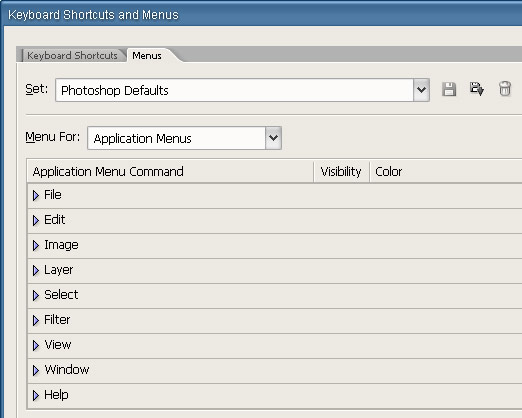Expand the Layer menu commands

click(x=36, y=270)
